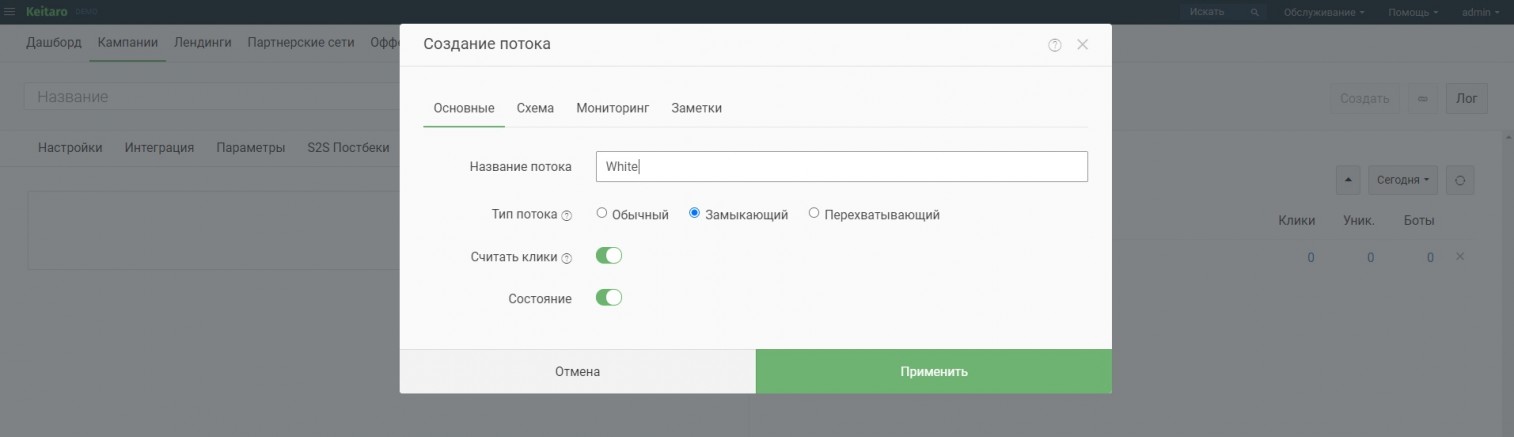Go to Кампании in main navigation
1514x437 pixels.
click(128, 43)
